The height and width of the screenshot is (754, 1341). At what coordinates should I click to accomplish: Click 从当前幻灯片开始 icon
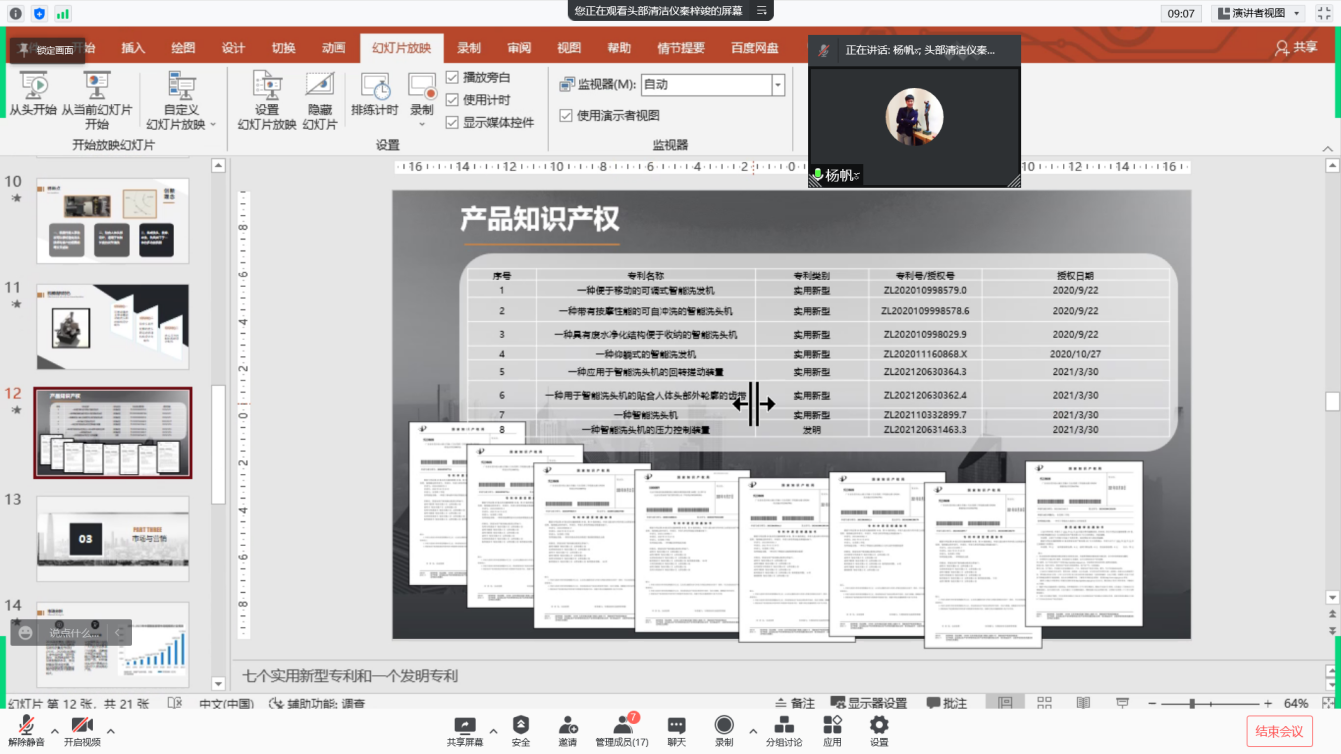pyautogui.click(x=96, y=87)
